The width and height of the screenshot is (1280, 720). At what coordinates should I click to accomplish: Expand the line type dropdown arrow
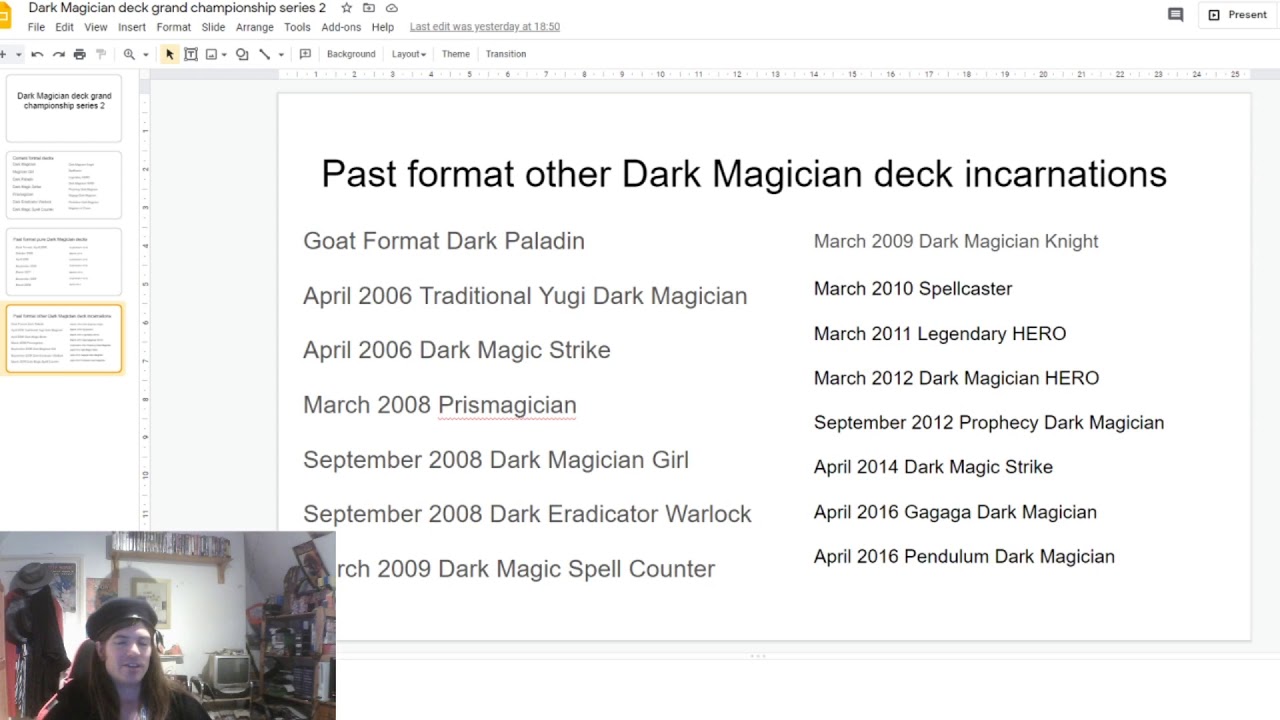pos(281,54)
